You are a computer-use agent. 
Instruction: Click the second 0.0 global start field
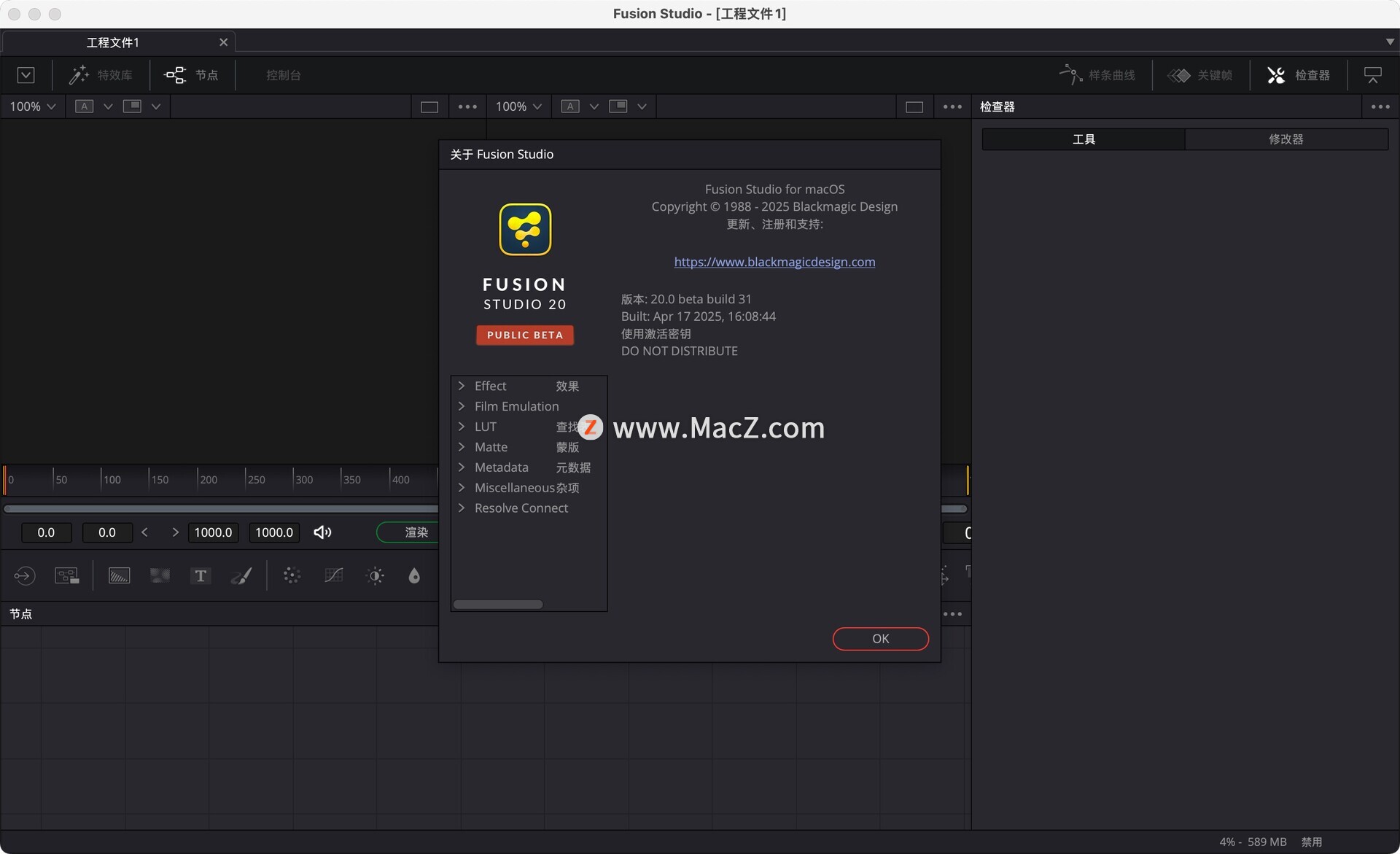(107, 532)
